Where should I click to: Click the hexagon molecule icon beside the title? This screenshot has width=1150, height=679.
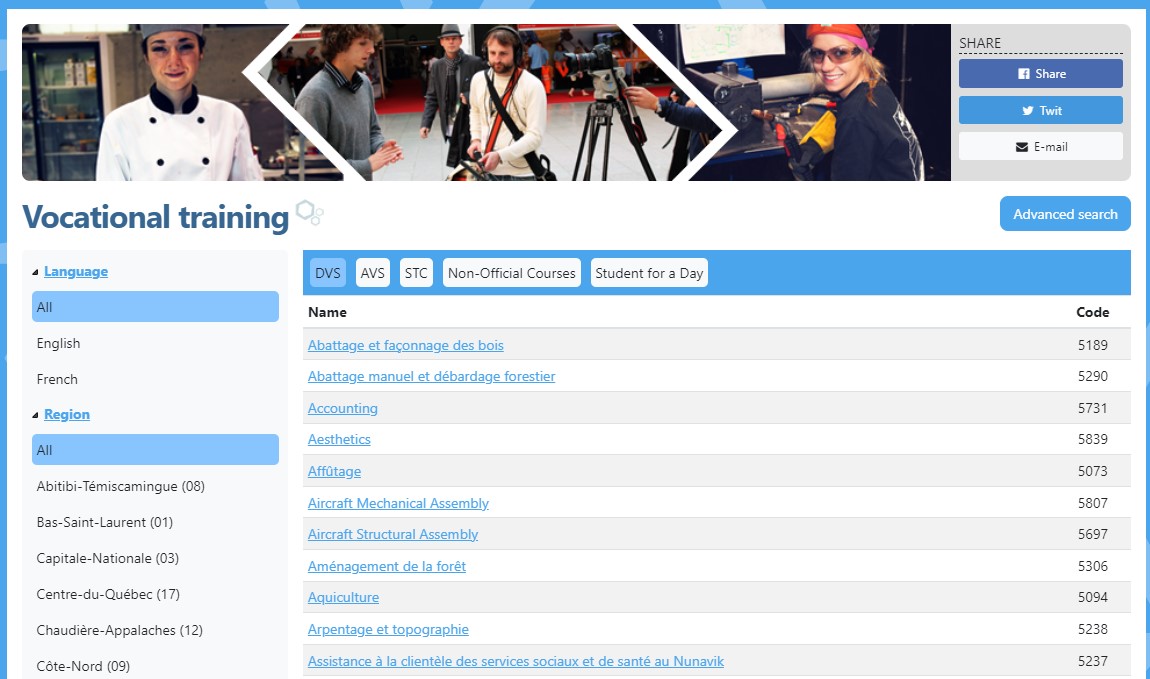point(308,212)
